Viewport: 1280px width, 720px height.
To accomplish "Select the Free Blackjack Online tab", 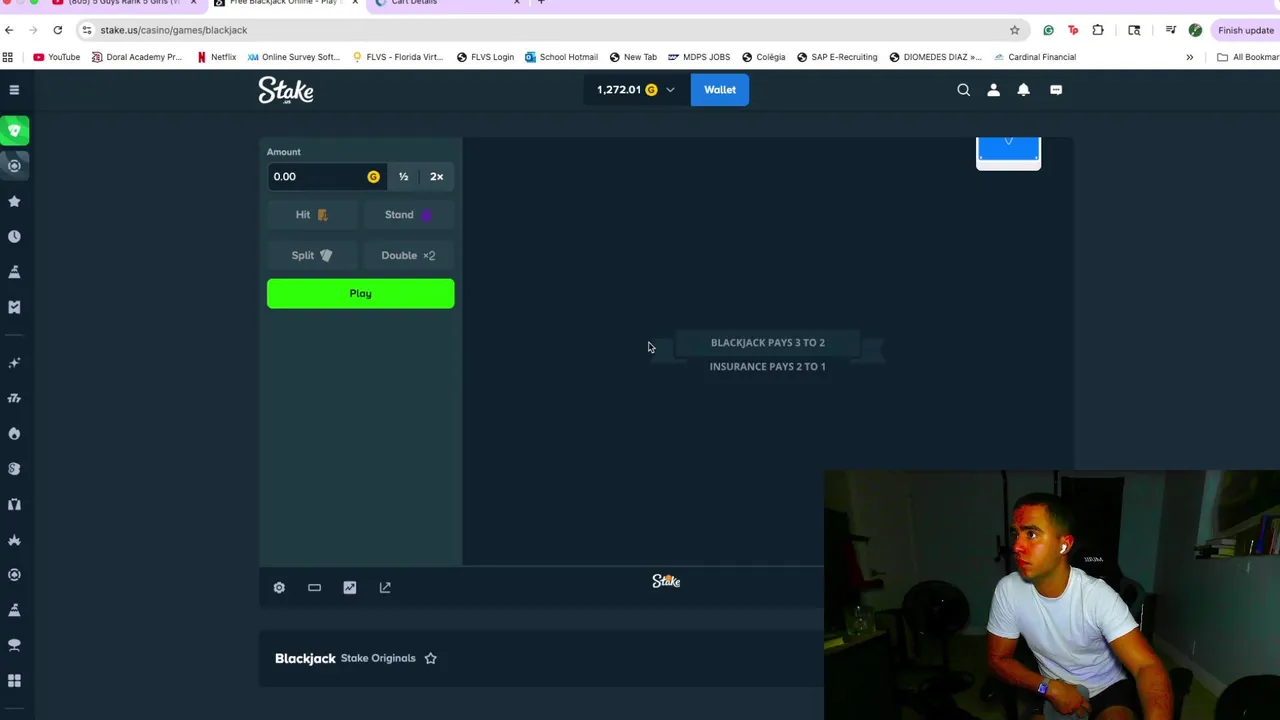I will coord(286,3).
